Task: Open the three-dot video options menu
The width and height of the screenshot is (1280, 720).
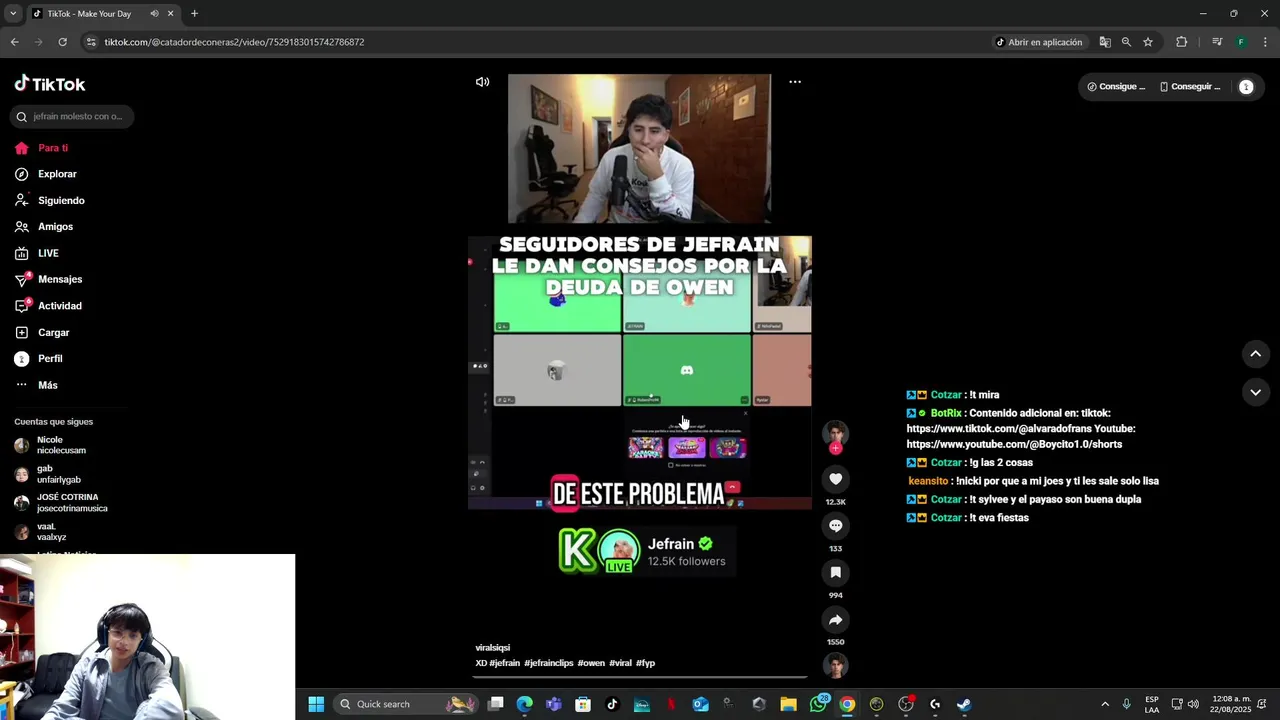Action: (795, 82)
